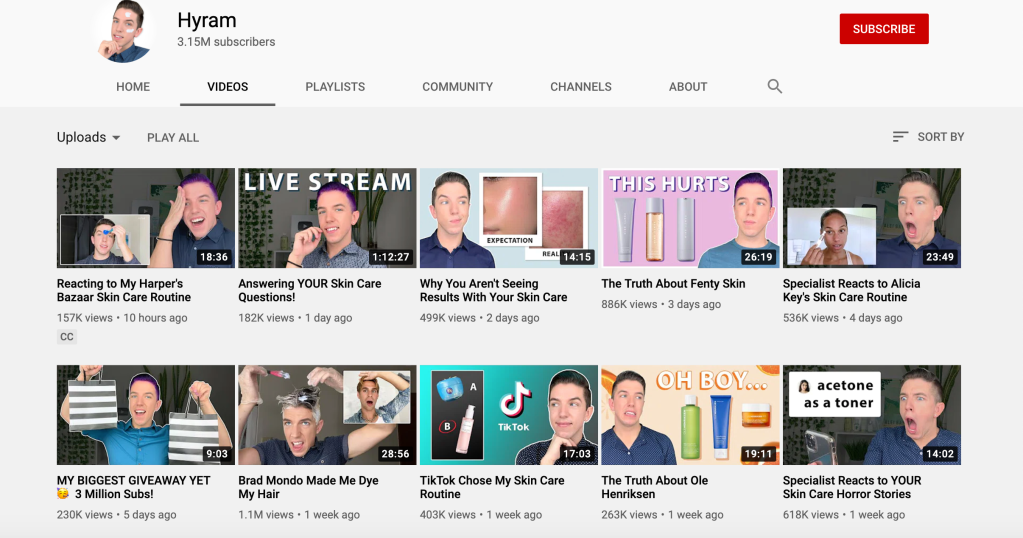Click '499K views • 2 days ago' text
The height and width of the screenshot is (538, 1023).
tap(480, 318)
